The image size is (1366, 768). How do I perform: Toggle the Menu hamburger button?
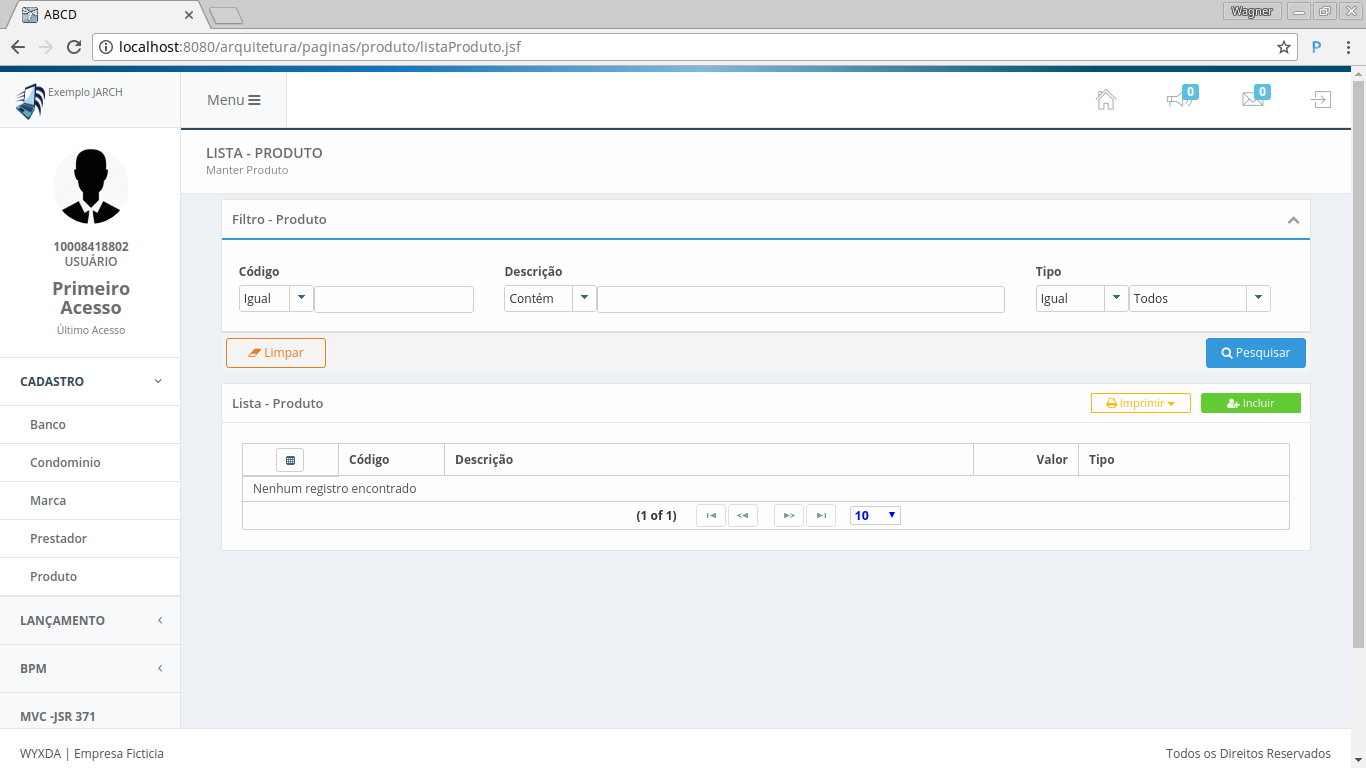pos(234,100)
